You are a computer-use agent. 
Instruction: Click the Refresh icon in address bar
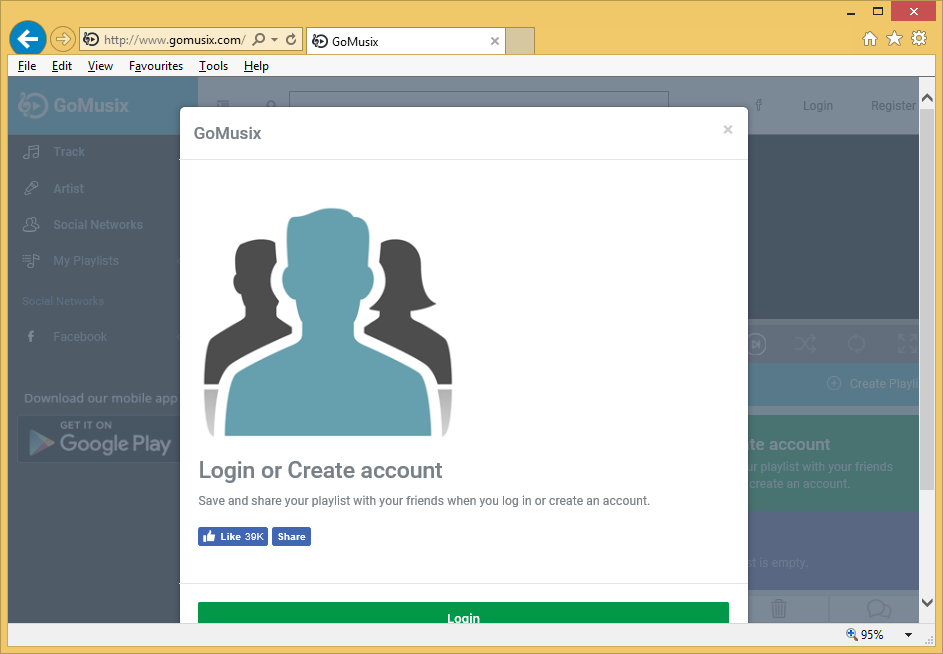[x=291, y=40]
